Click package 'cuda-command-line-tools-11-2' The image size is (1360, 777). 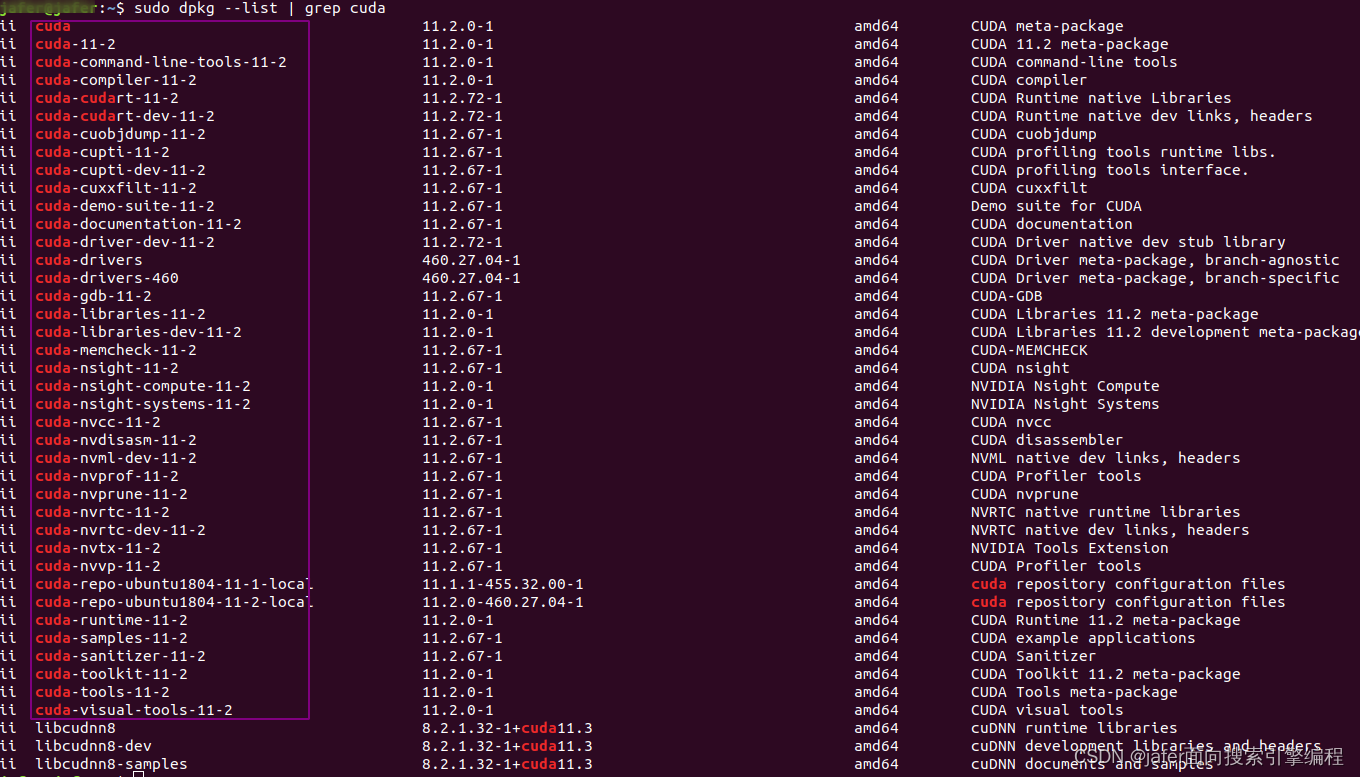click(x=161, y=62)
